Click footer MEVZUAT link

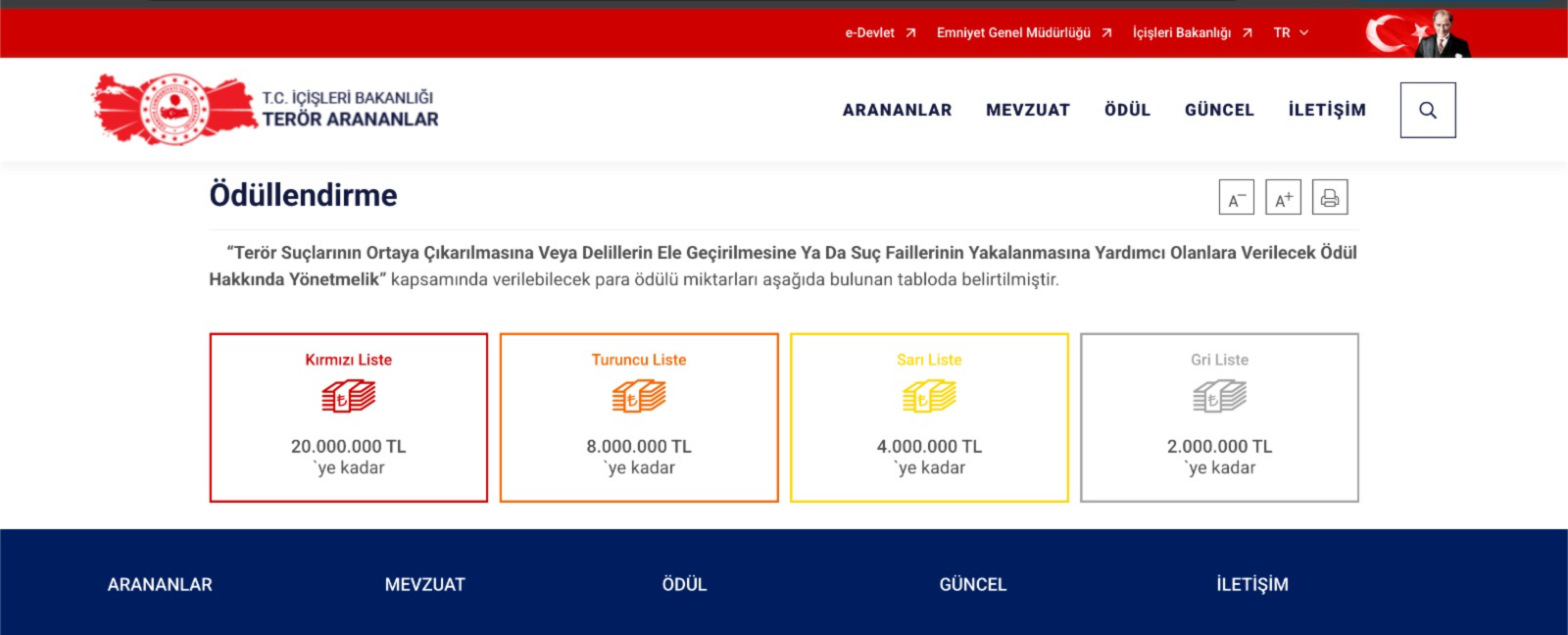click(425, 585)
